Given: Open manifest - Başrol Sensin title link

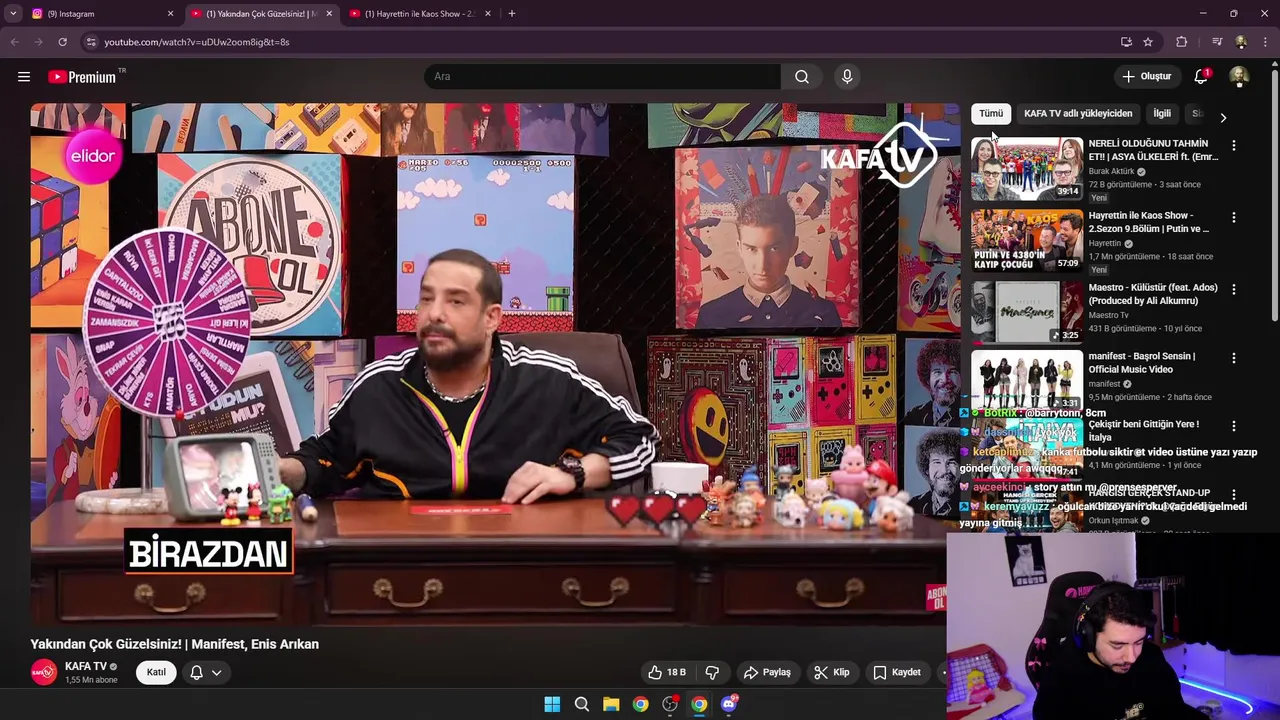Looking at the screenshot, I should [1142, 363].
